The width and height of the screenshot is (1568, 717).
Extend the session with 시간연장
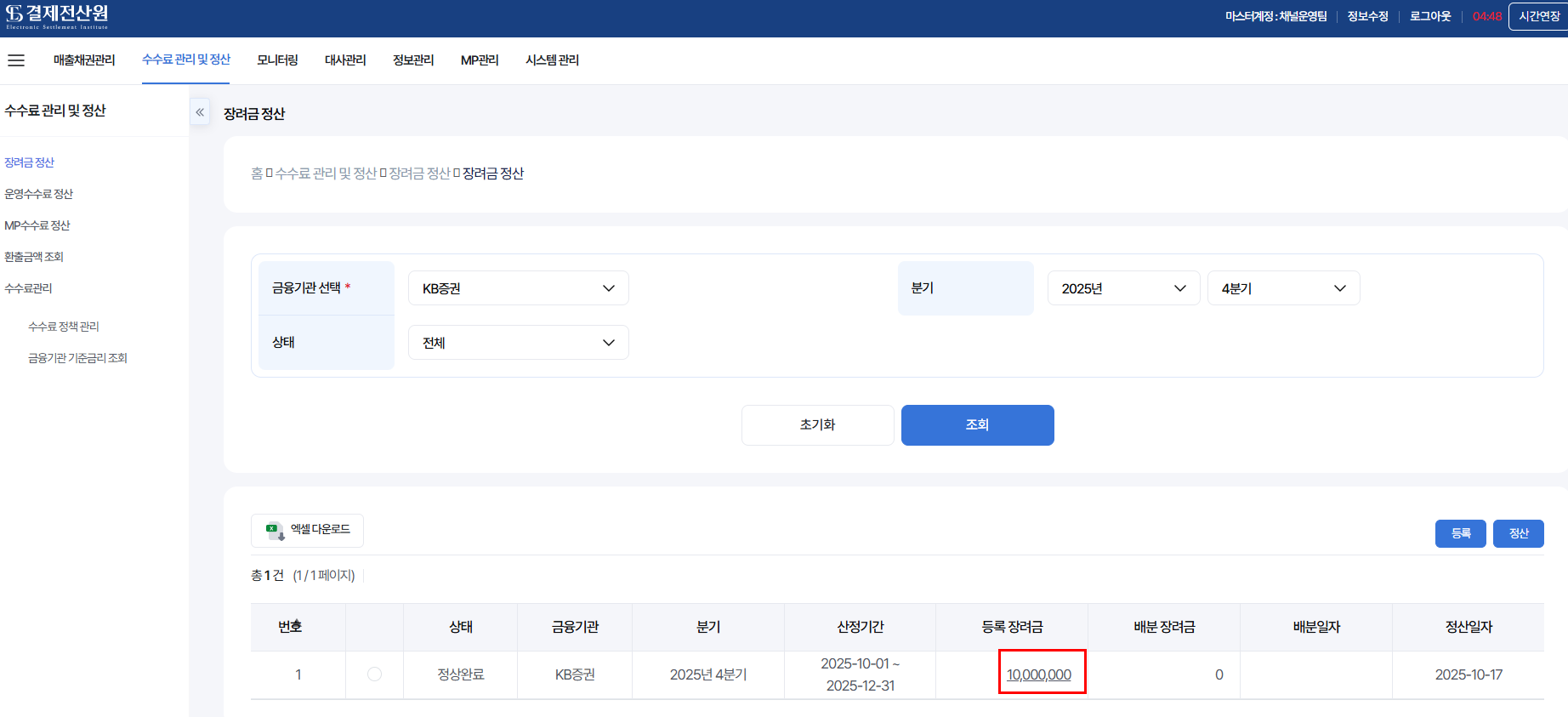click(x=1539, y=16)
